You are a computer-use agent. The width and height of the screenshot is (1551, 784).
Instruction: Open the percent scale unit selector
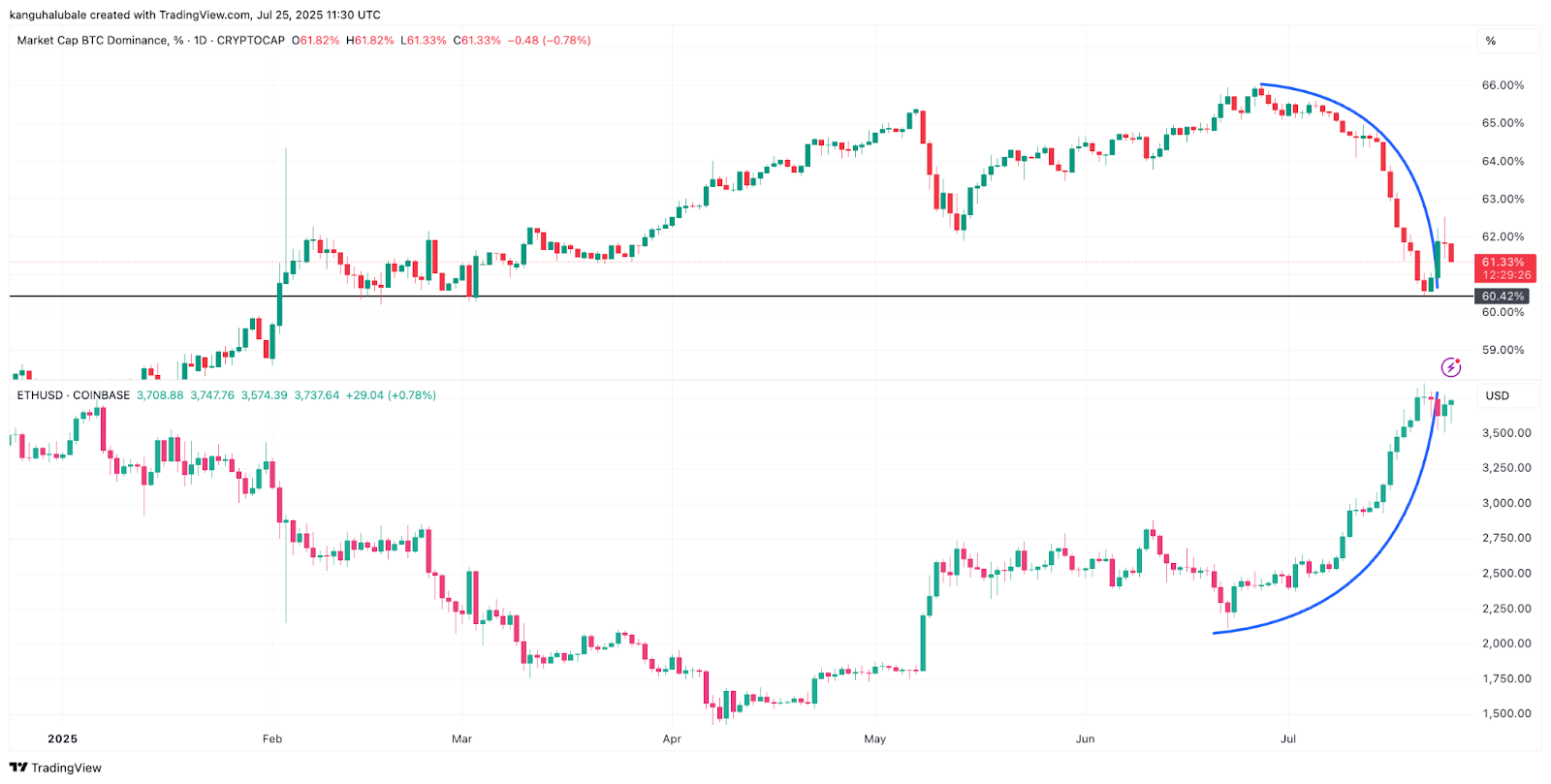click(1491, 41)
